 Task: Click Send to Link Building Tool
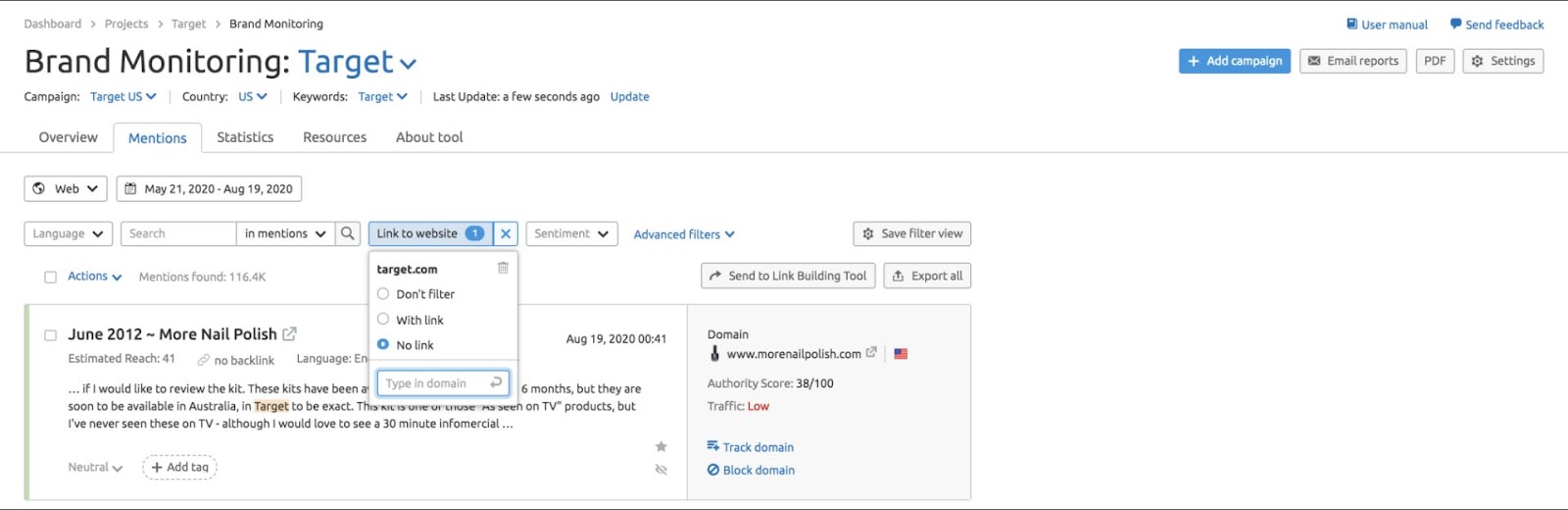(789, 276)
